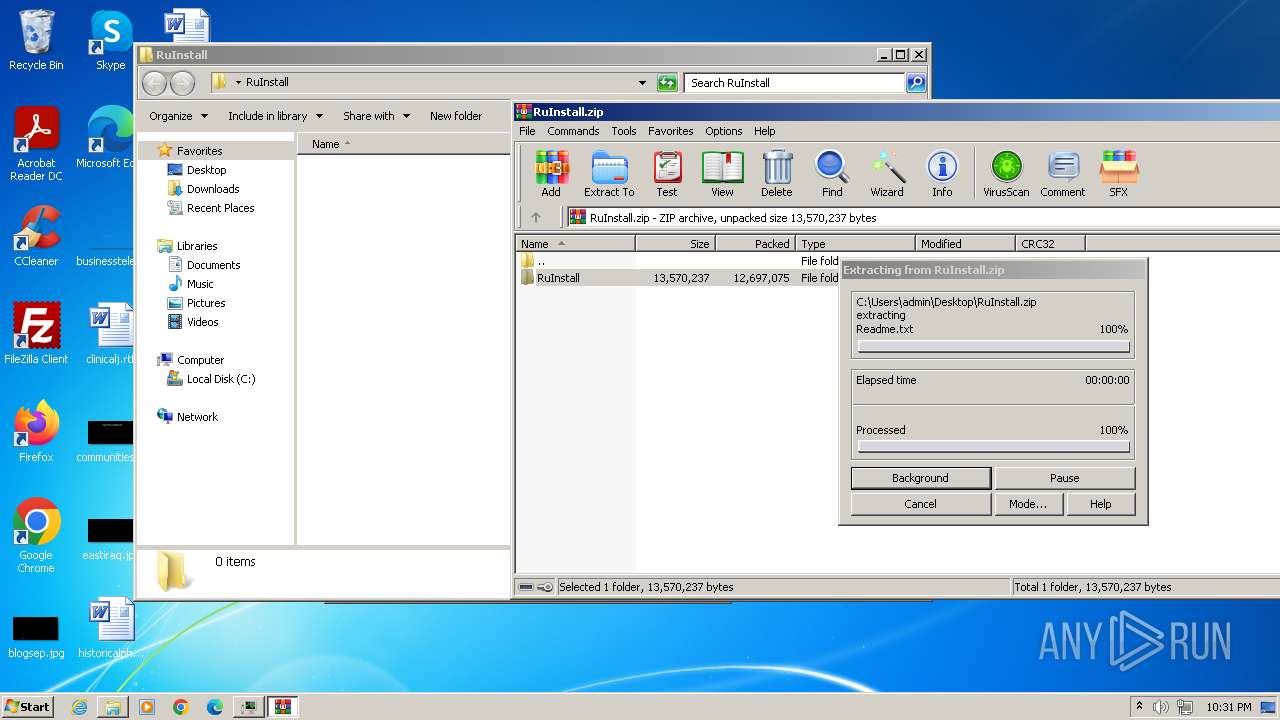Pause the extraction

pyautogui.click(x=1064, y=478)
